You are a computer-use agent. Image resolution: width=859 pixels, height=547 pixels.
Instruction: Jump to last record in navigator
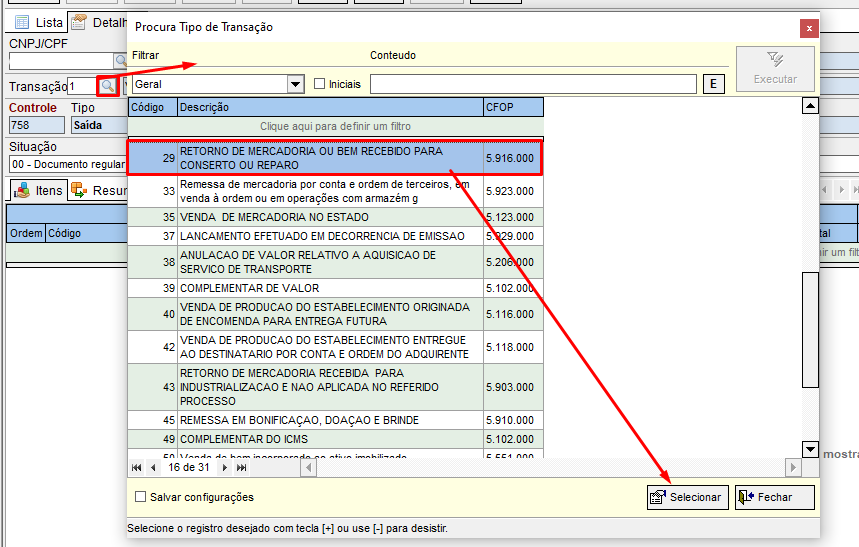[241, 467]
